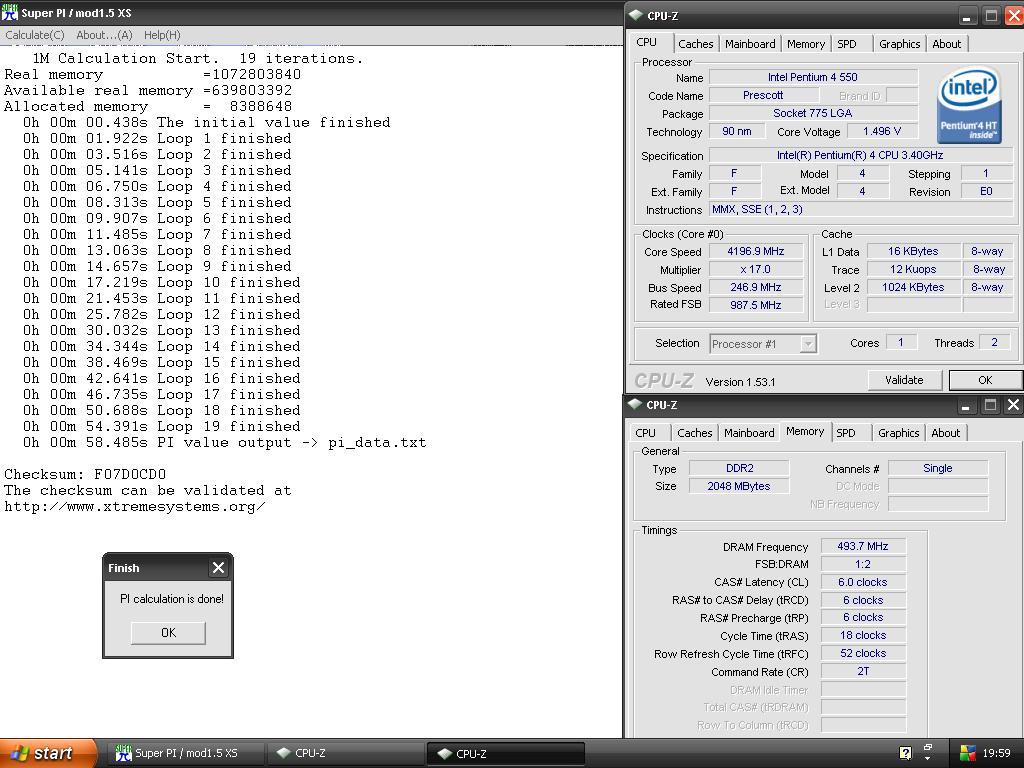Click the top CPU-Z title bar icon
Viewport: 1024px width, 768px height.
click(x=635, y=16)
